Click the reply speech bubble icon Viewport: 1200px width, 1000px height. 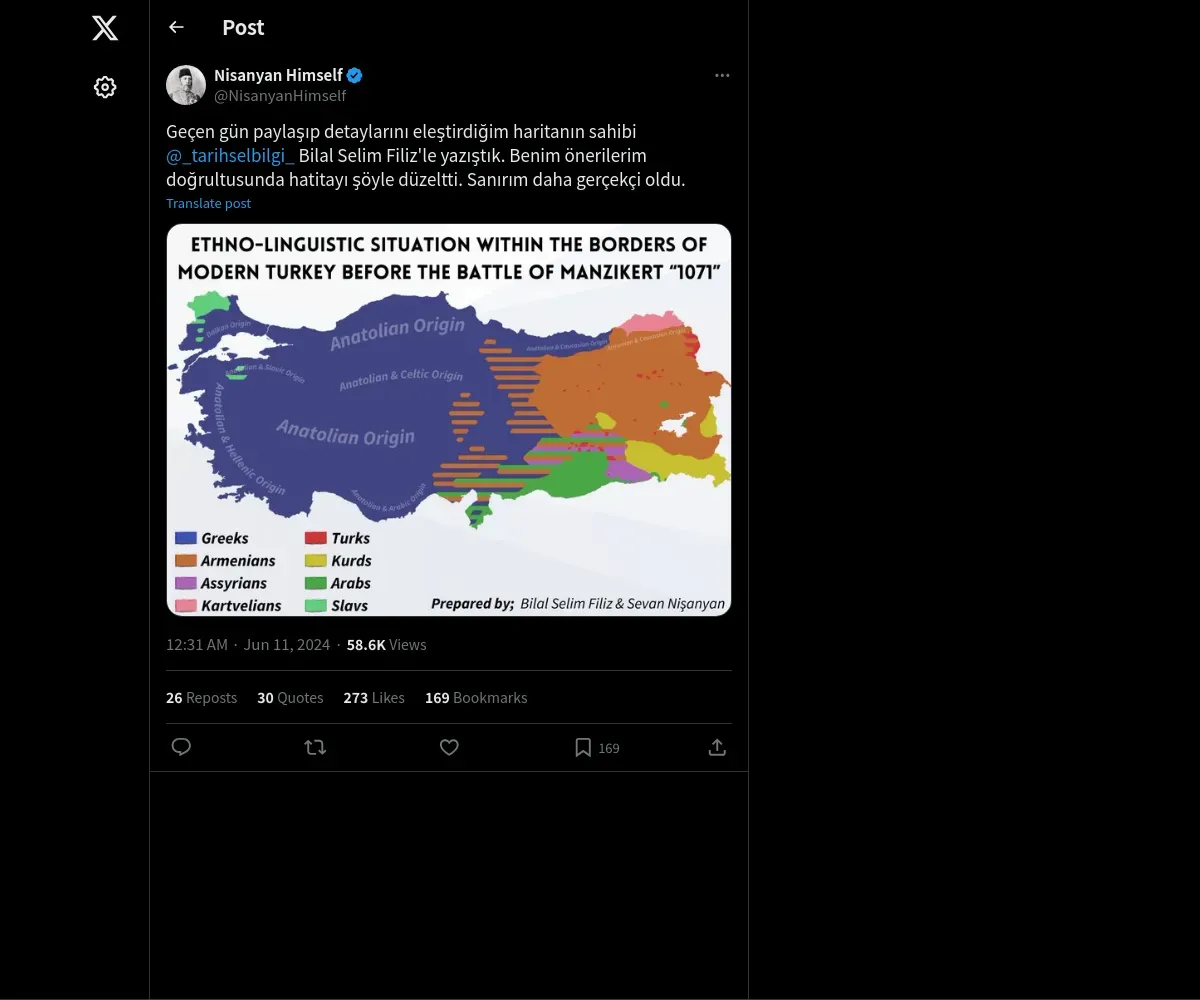coord(181,747)
